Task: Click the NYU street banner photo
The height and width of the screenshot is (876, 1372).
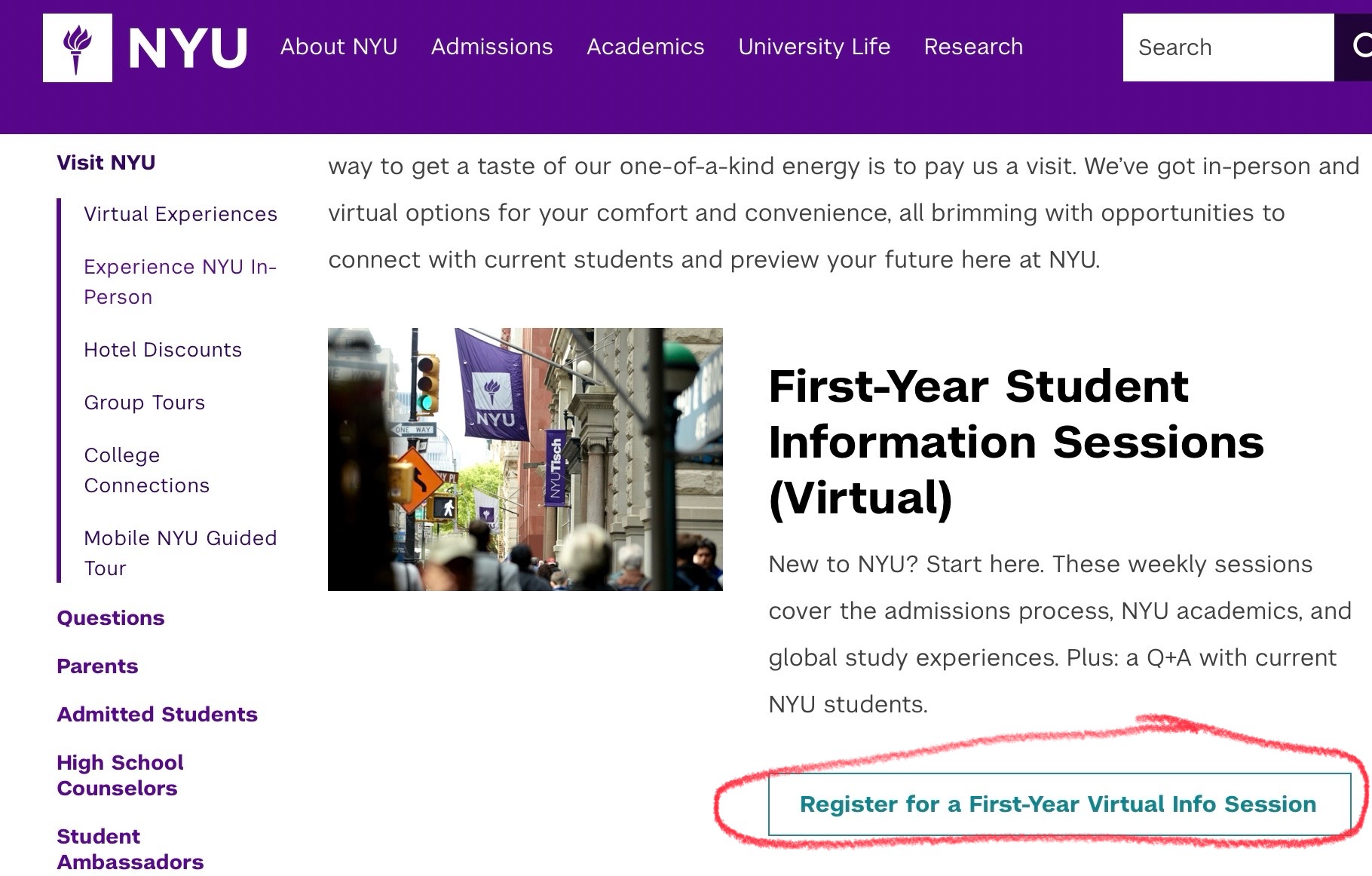Action: [525, 459]
